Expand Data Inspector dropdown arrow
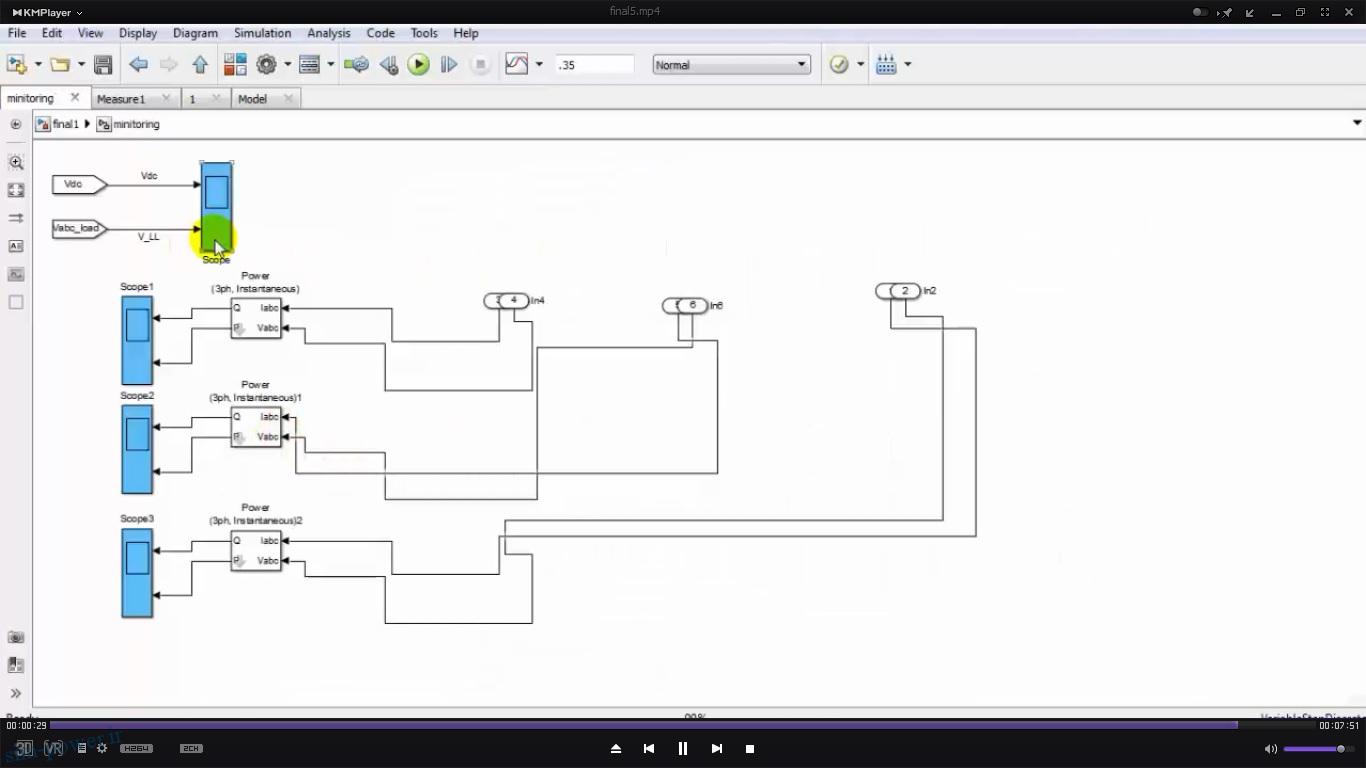Viewport: 1366px width, 768px height. (x=539, y=65)
